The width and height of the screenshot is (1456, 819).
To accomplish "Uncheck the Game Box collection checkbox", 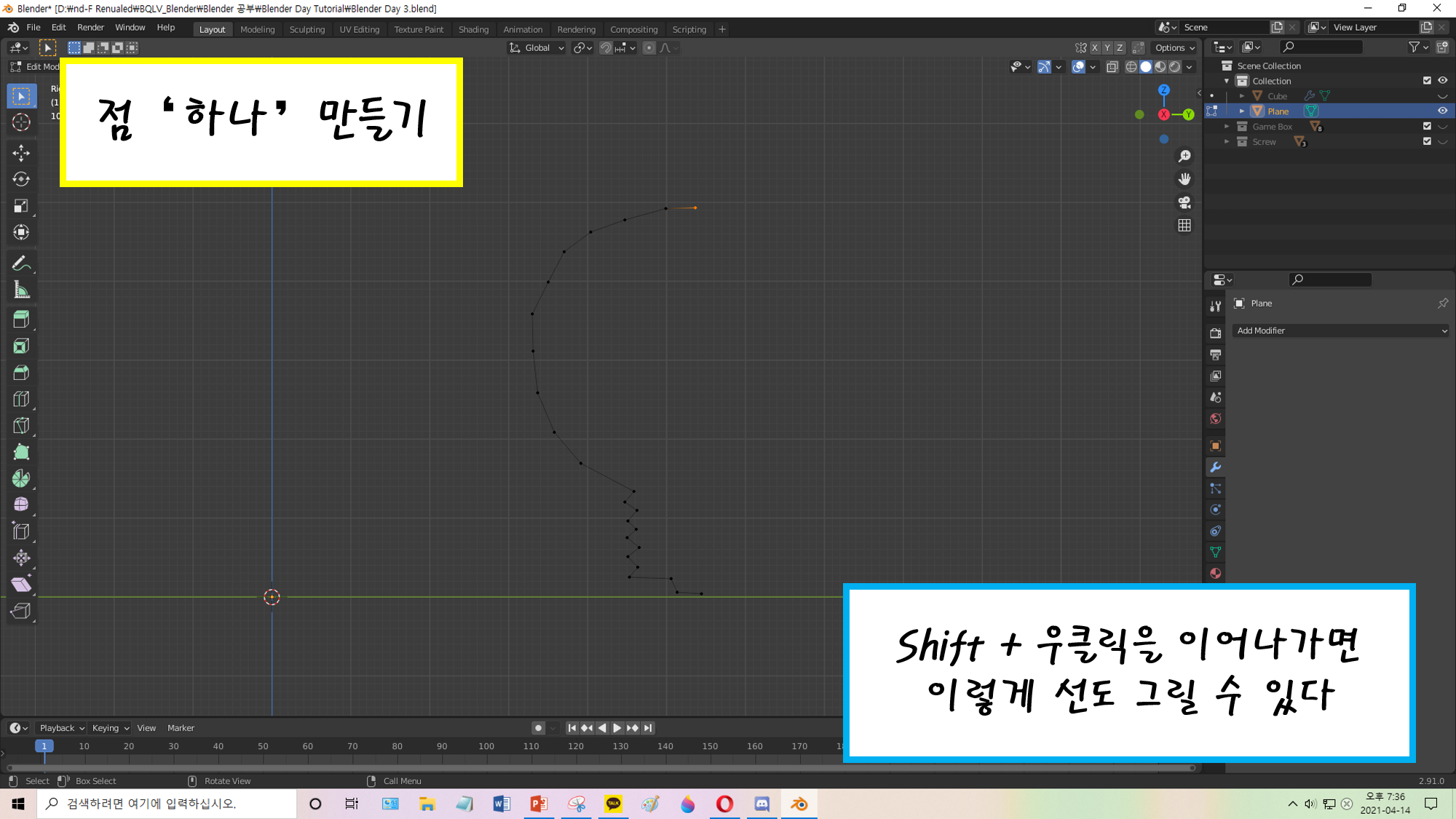I will tap(1427, 126).
